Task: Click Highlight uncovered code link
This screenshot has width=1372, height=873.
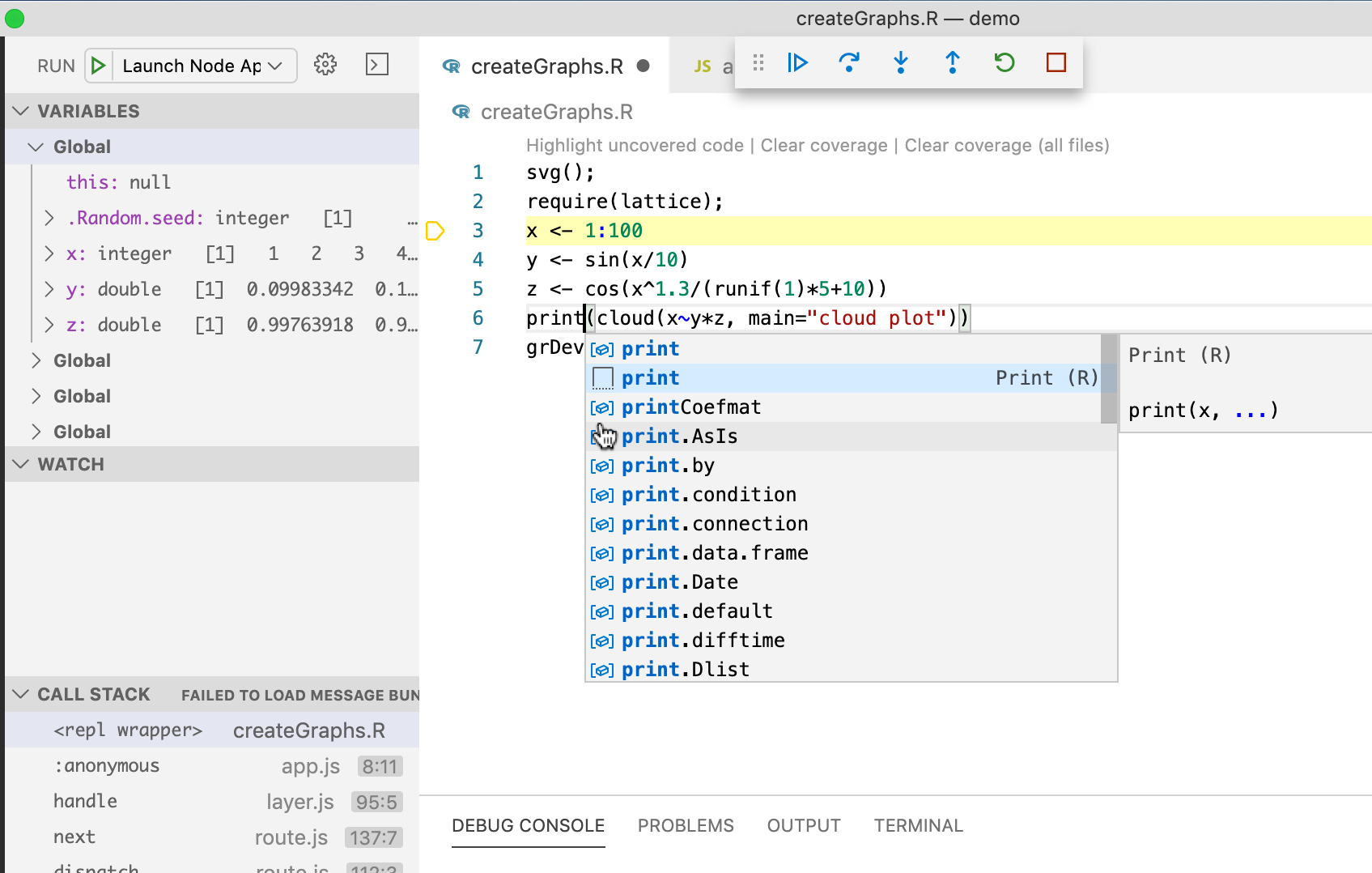Action: [635, 146]
